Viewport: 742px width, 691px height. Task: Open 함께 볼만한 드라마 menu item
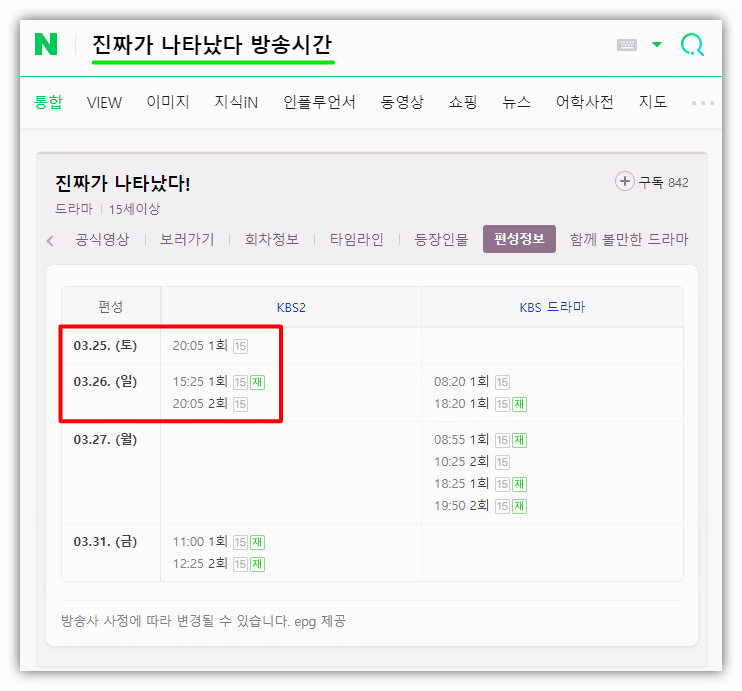pos(629,239)
